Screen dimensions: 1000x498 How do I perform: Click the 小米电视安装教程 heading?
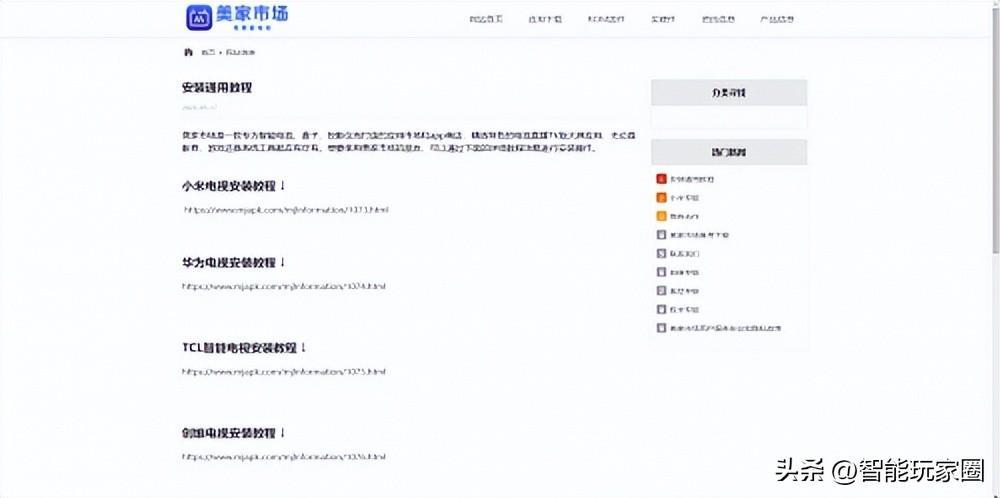233,186
